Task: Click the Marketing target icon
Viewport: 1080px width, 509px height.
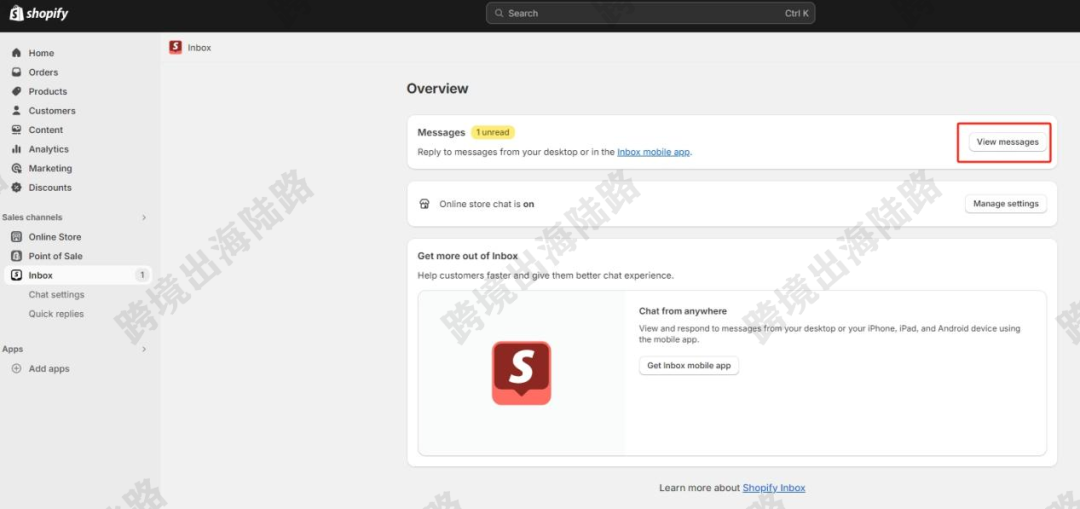Action: tap(17, 169)
